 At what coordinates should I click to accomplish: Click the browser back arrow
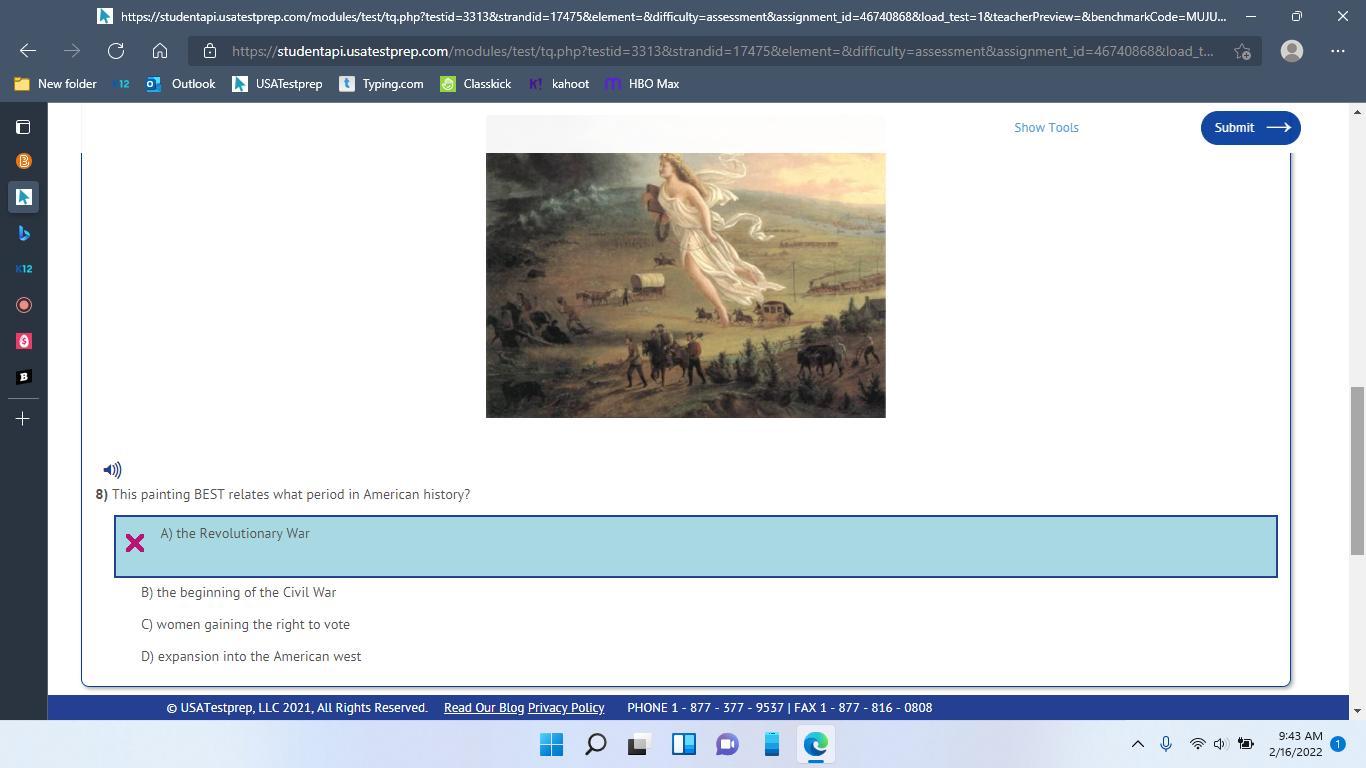tap(28, 51)
